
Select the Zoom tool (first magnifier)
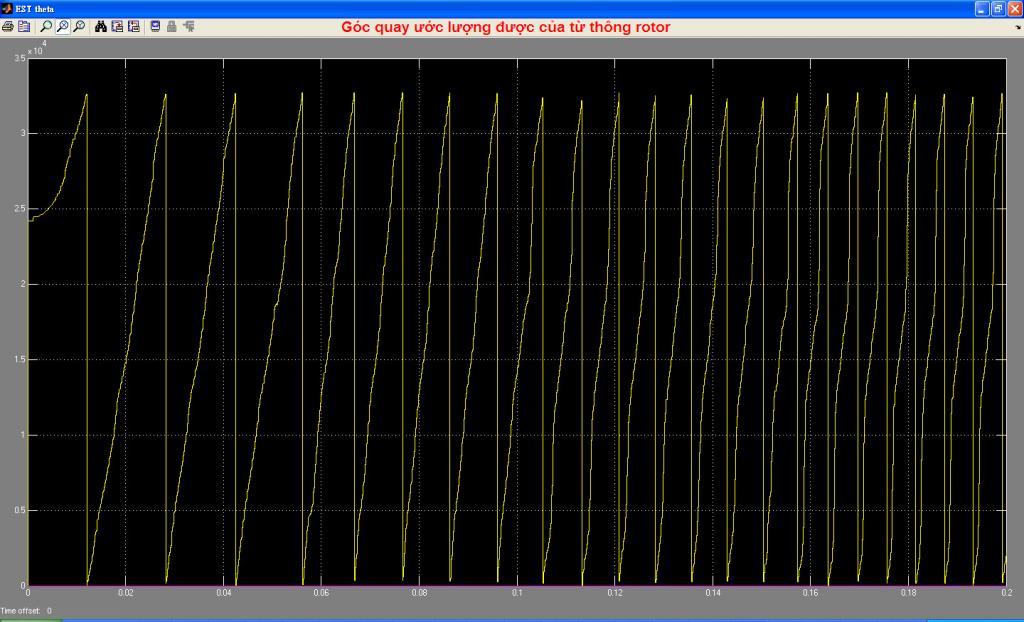pyautogui.click(x=46, y=27)
